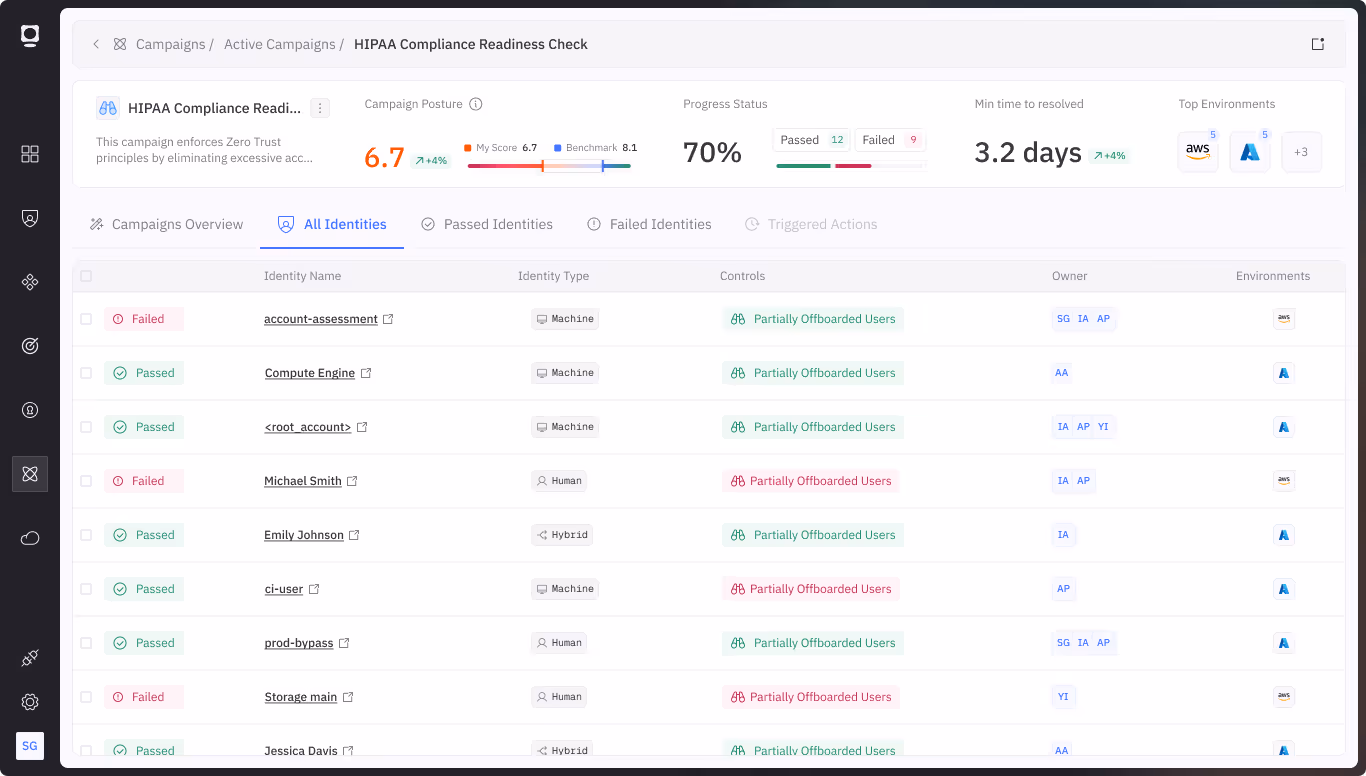Open external link icon for prod-bypass
The height and width of the screenshot is (776, 1366).
click(x=344, y=643)
